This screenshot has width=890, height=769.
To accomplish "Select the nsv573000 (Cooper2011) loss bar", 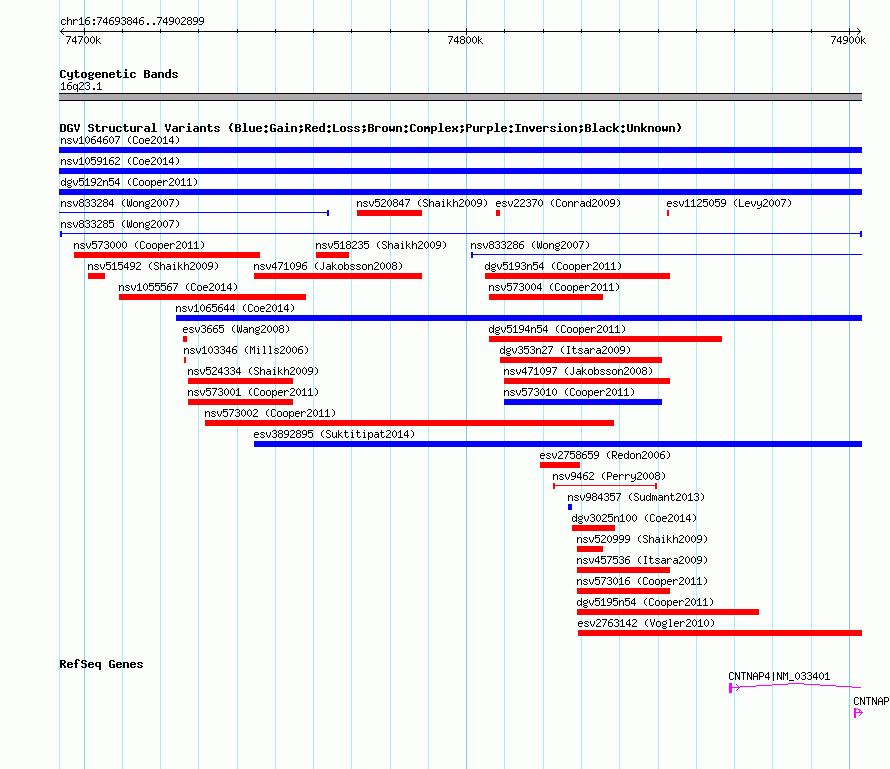I will [167, 255].
